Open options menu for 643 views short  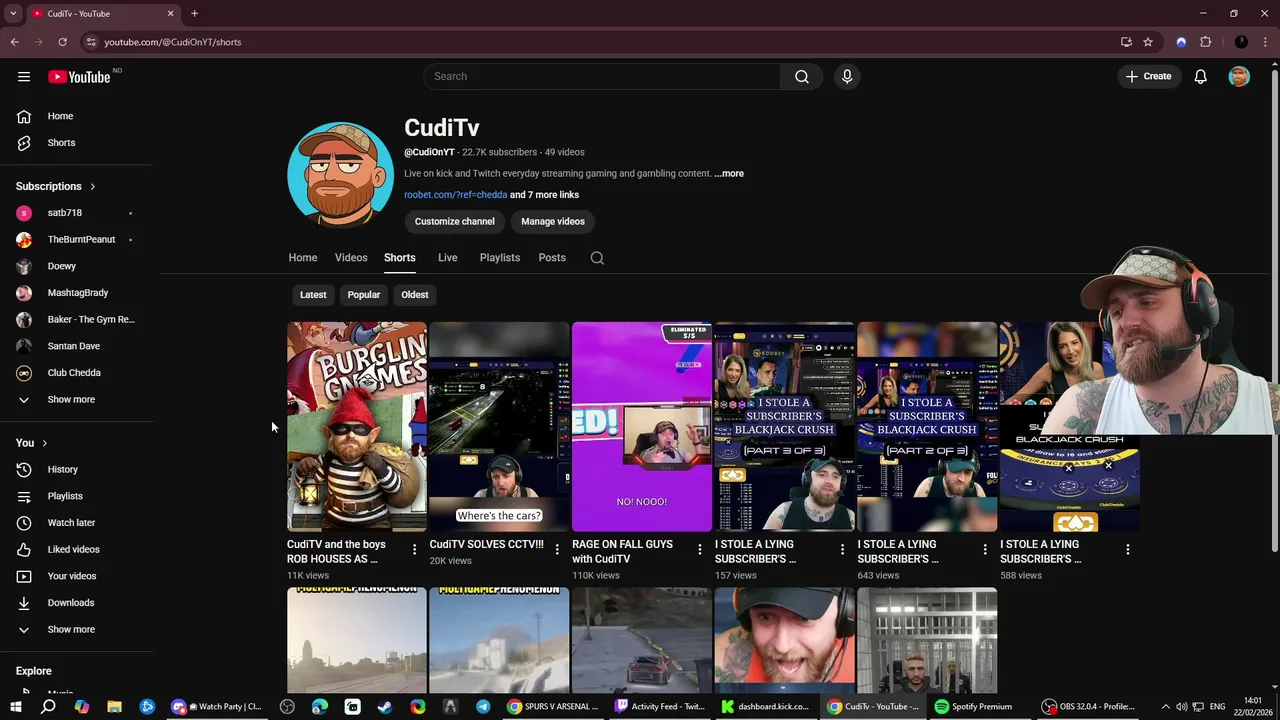click(984, 549)
